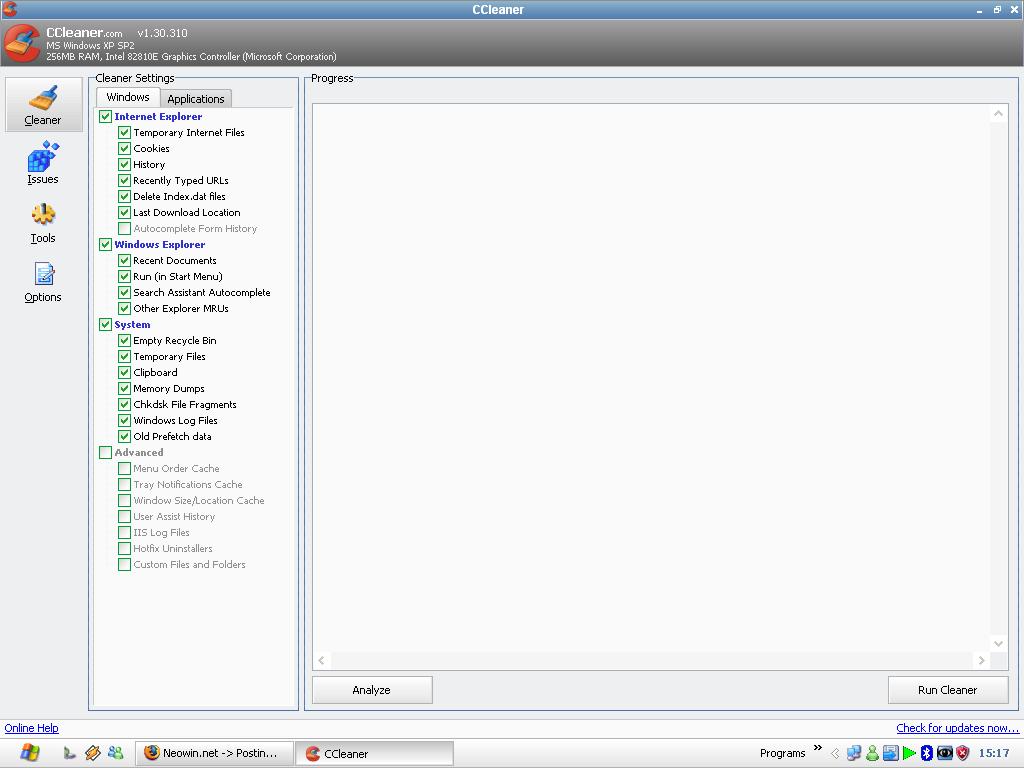
Task: Disable Empty Recycle Bin cleaning
Action: pyautogui.click(x=124, y=340)
